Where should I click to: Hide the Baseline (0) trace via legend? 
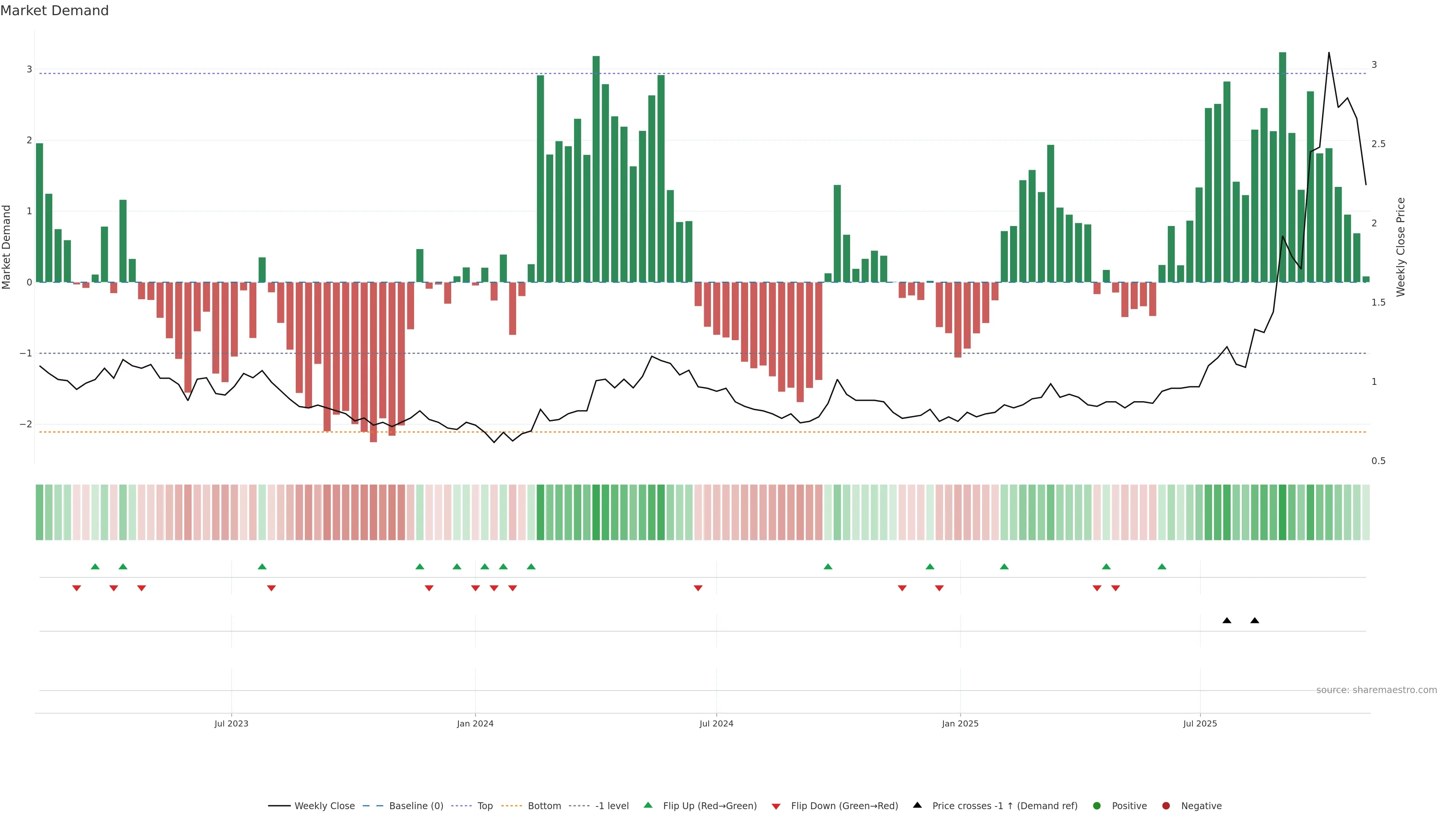pos(416,805)
